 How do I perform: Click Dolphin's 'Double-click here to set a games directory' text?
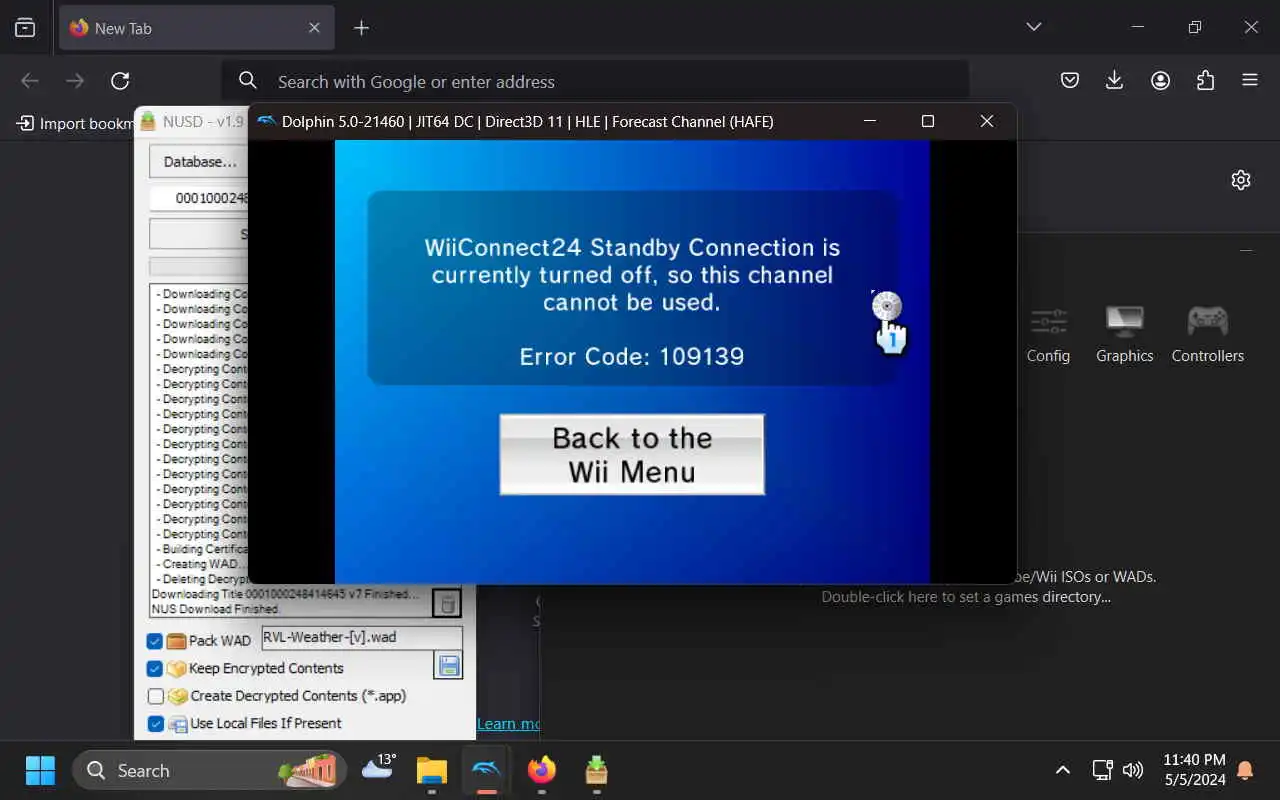[966, 597]
